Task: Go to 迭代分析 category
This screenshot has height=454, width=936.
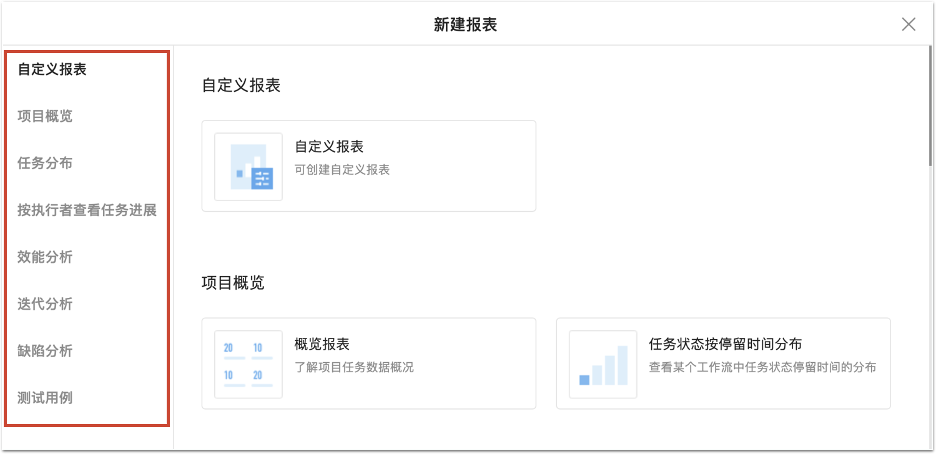Action: tap(45, 304)
